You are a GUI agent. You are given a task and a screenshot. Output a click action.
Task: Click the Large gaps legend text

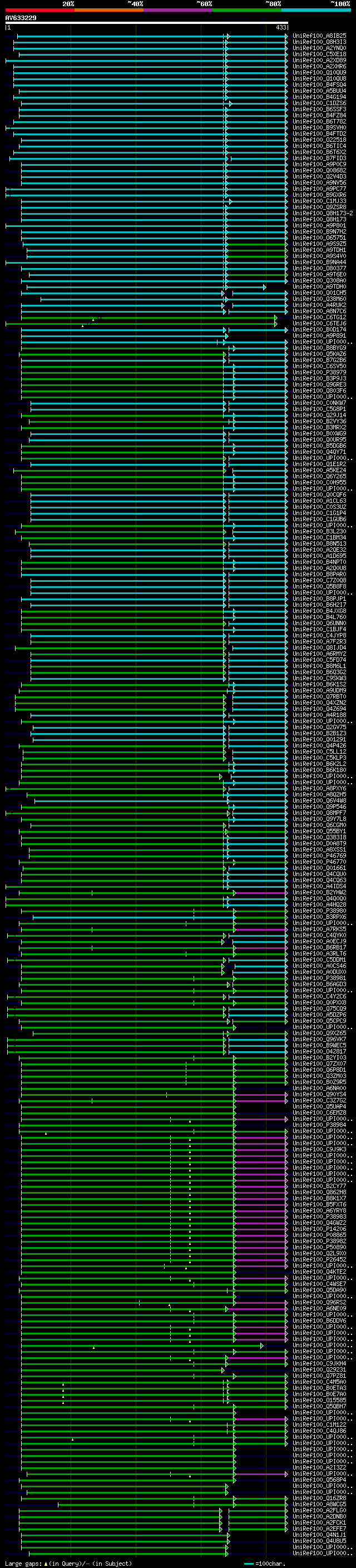pyautogui.click(x=68, y=1563)
